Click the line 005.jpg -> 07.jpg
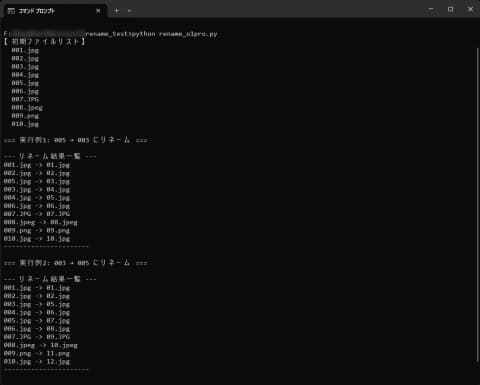The width and height of the screenshot is (480, 385). tap(37, 320)
